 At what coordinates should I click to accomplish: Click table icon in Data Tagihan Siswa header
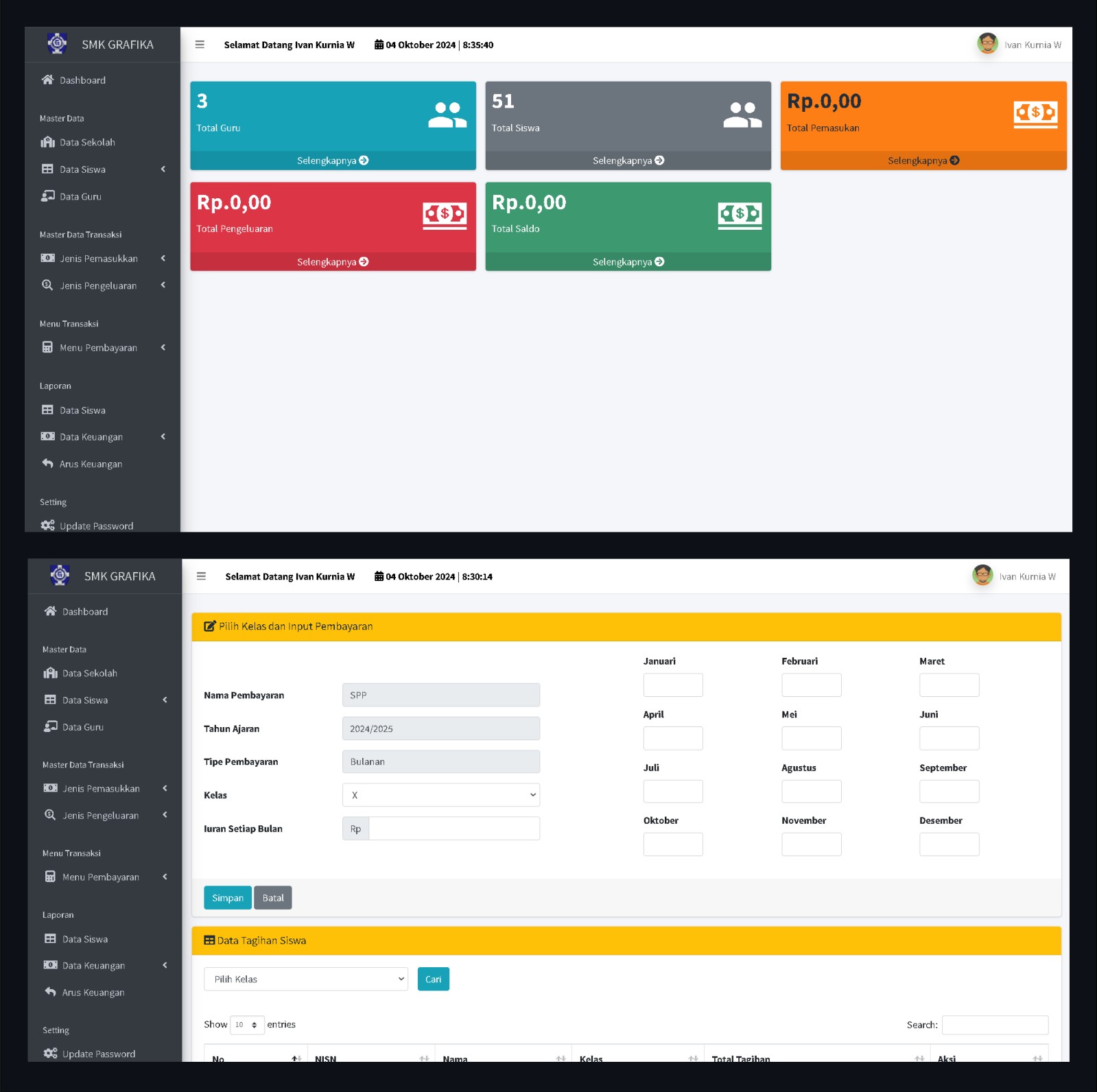[209, 940]
